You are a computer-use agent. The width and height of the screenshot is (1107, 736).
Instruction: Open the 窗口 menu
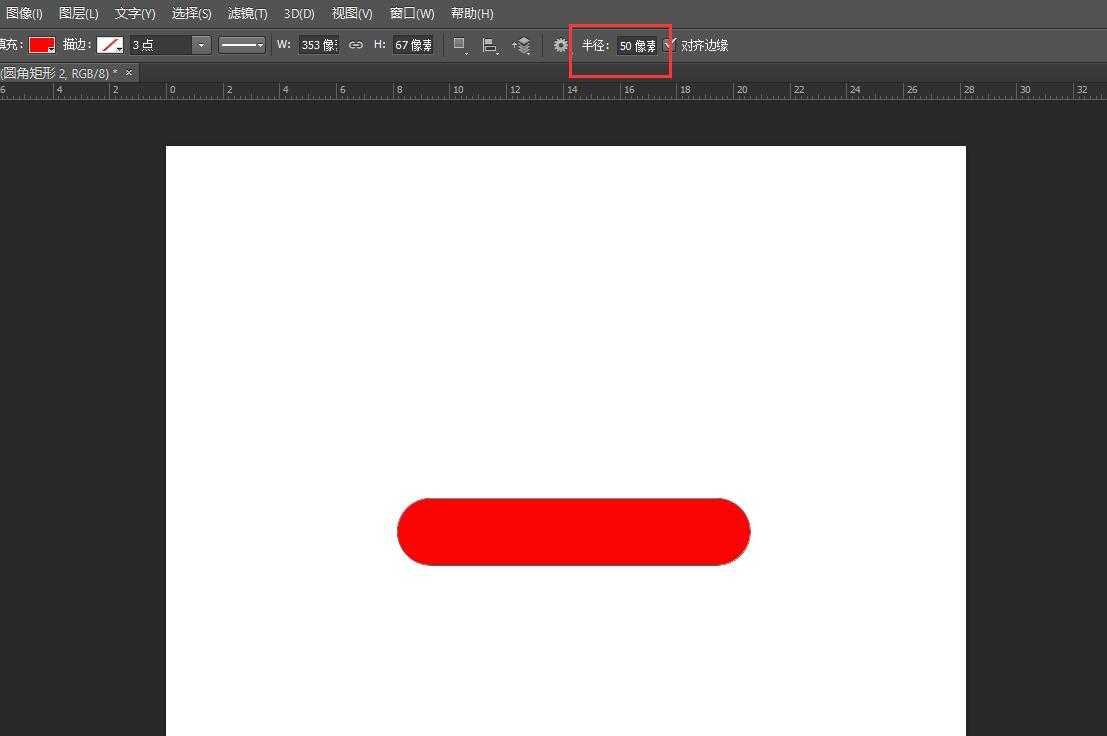pyautogui.click(x=412, y=13)
